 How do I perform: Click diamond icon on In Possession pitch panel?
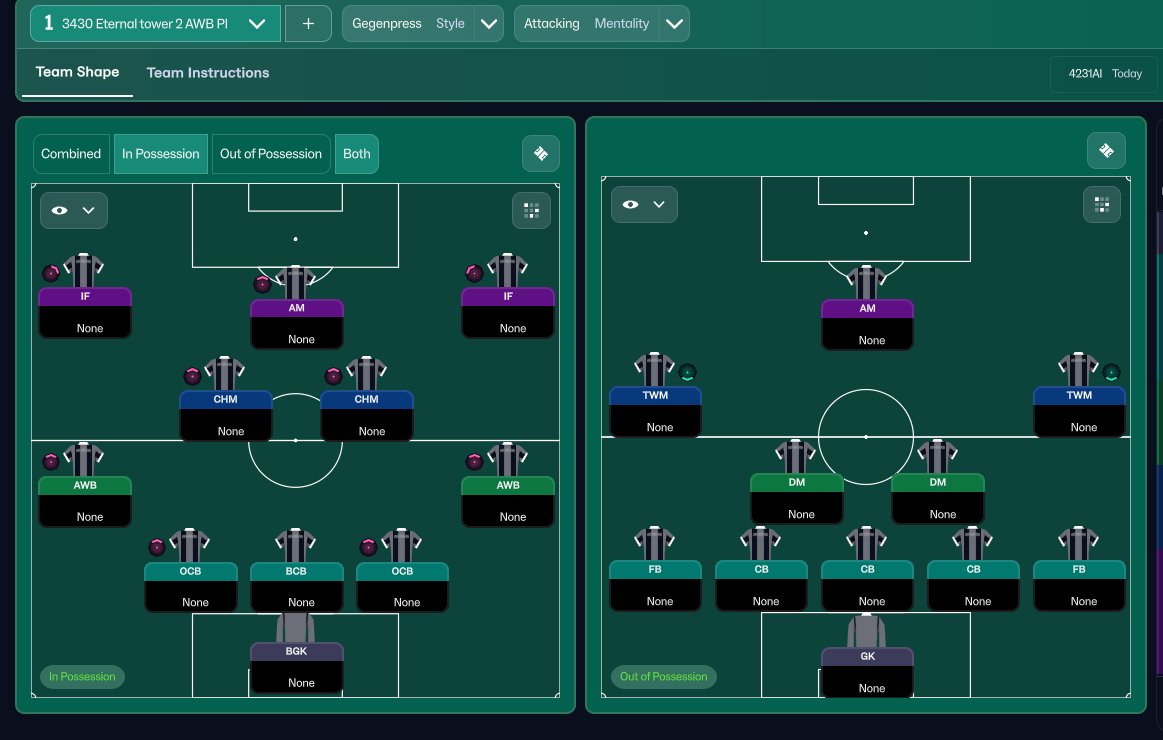541,153
